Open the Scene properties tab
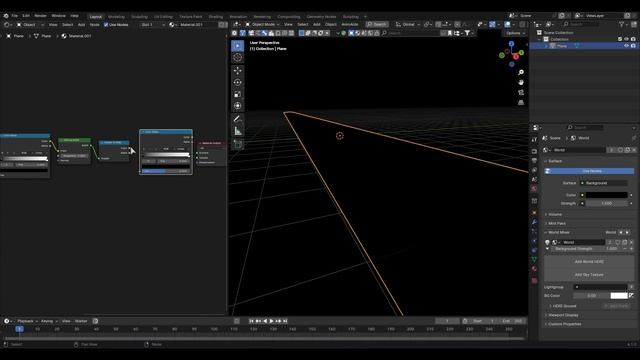The height and width of the screenshot is (360, 640). tap(534, 180)
